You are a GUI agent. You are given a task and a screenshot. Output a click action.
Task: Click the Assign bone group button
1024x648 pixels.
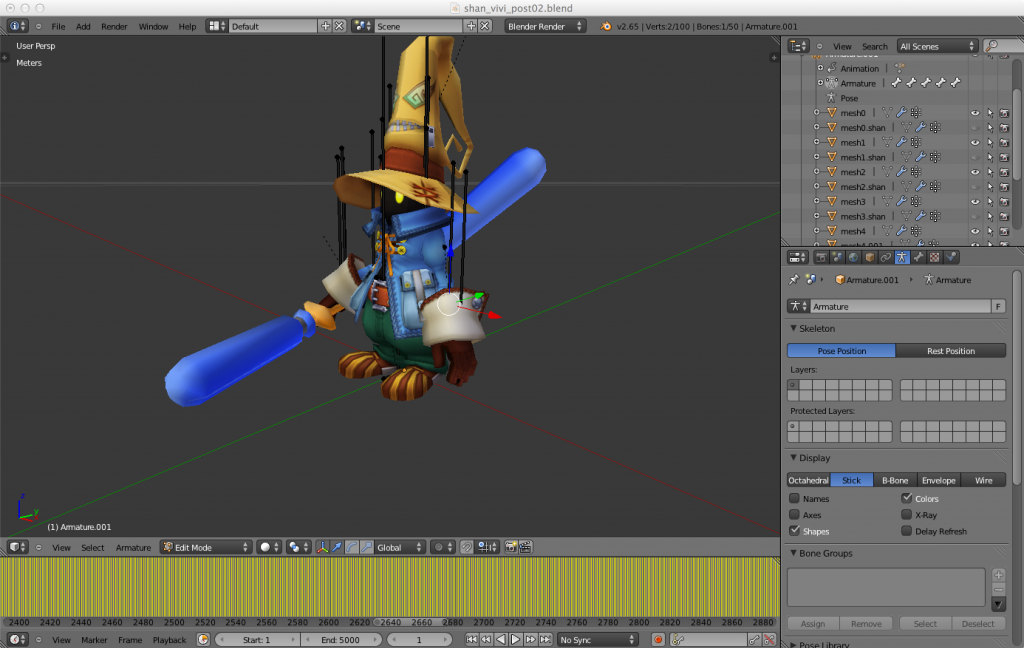813,624
